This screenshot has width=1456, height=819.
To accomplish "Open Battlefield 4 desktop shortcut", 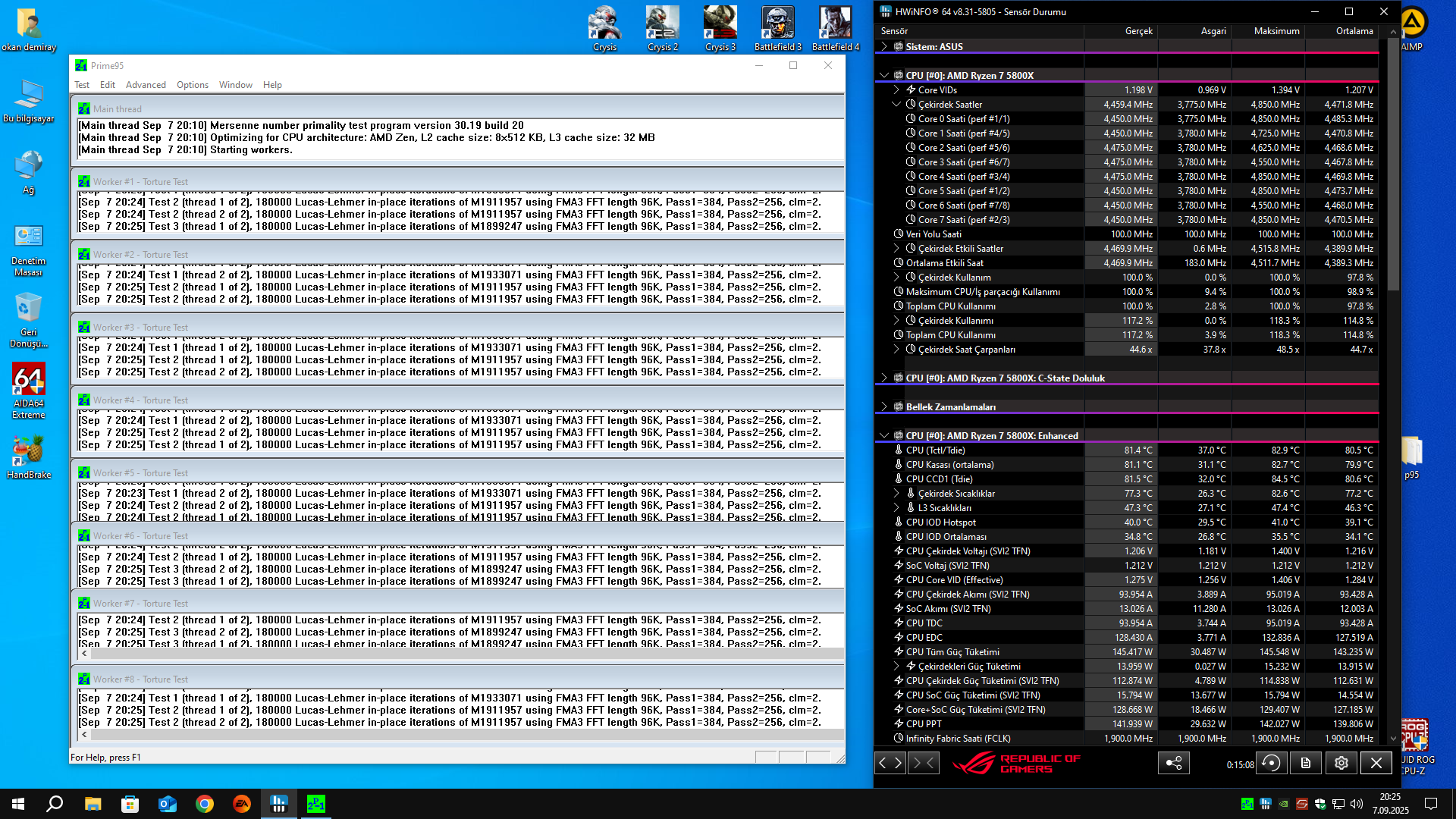I will click(x=836, y=29).
